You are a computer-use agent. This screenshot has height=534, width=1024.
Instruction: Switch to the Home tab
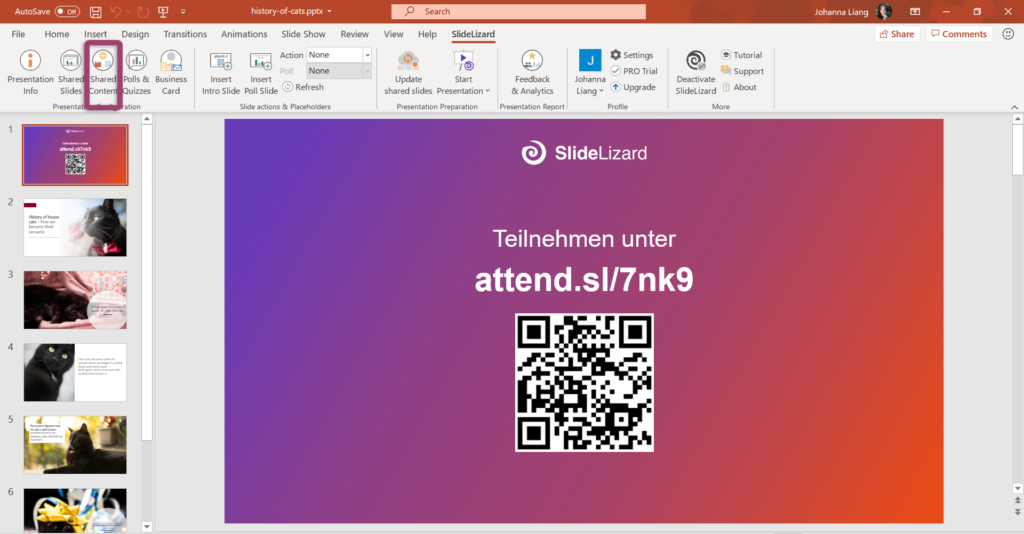[x=57, y=34]
